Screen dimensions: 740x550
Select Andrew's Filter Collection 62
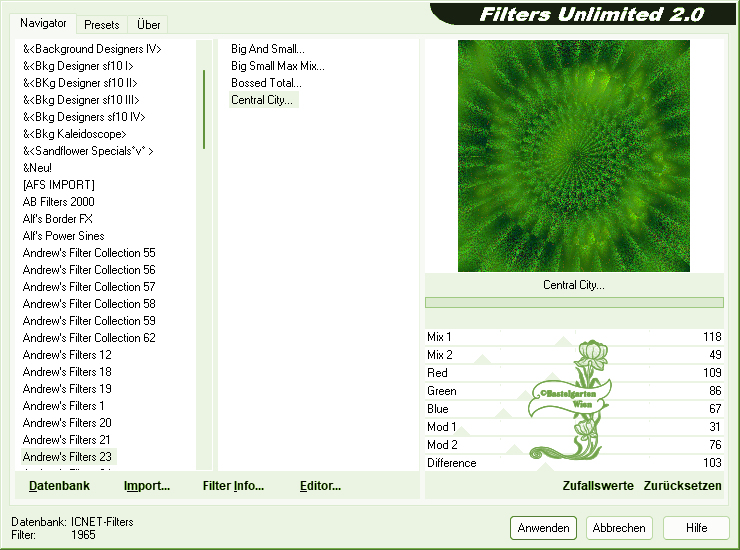click(x=89, y=338)
